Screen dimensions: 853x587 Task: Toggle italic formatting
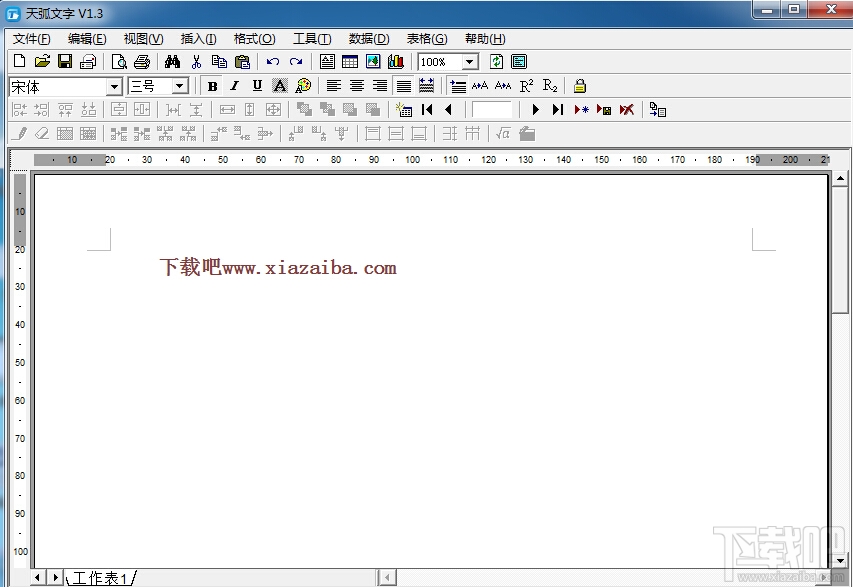(x=234, y=86)
